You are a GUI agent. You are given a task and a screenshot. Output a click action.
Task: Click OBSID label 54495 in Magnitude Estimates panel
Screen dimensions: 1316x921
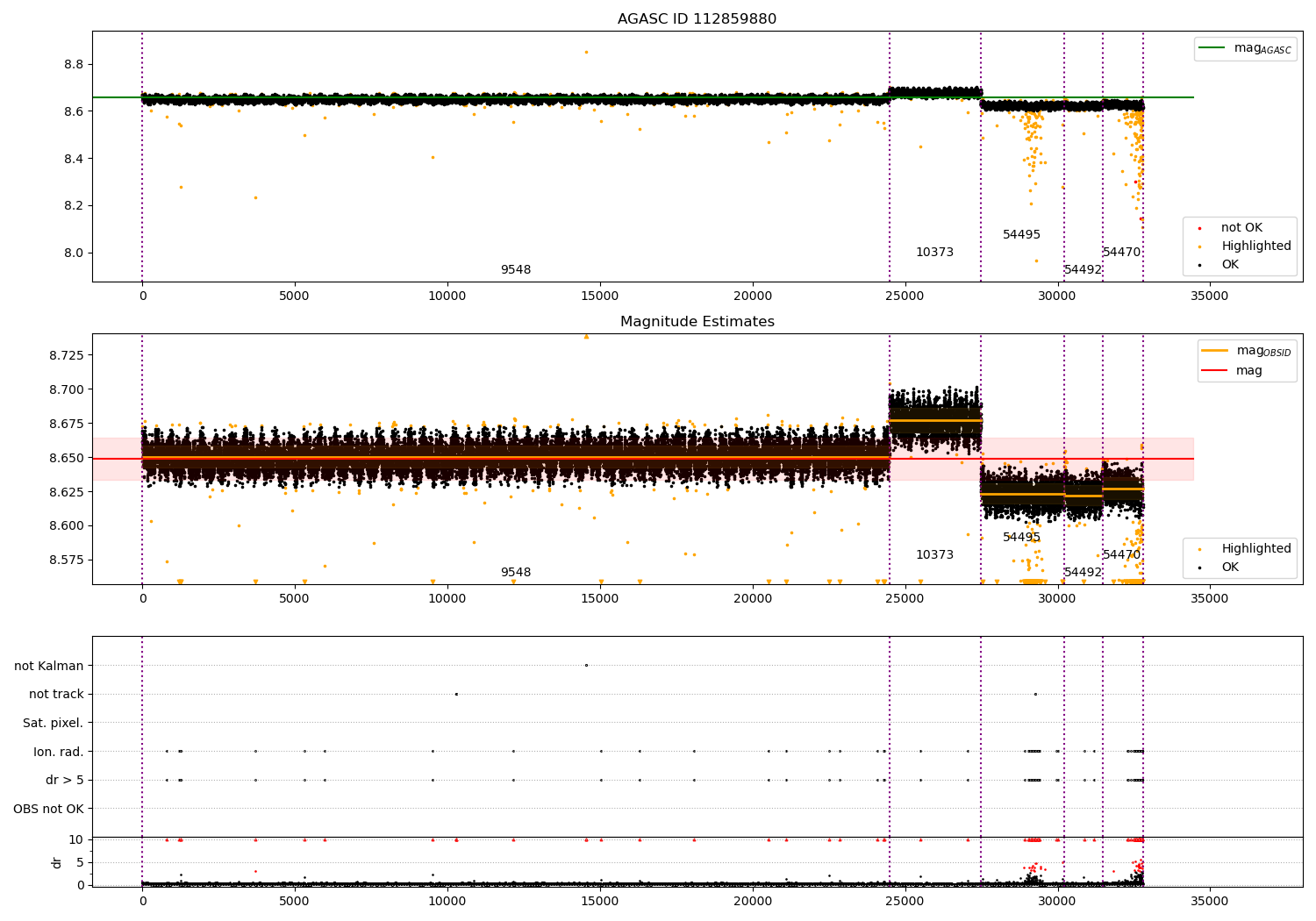(1022, 538)
